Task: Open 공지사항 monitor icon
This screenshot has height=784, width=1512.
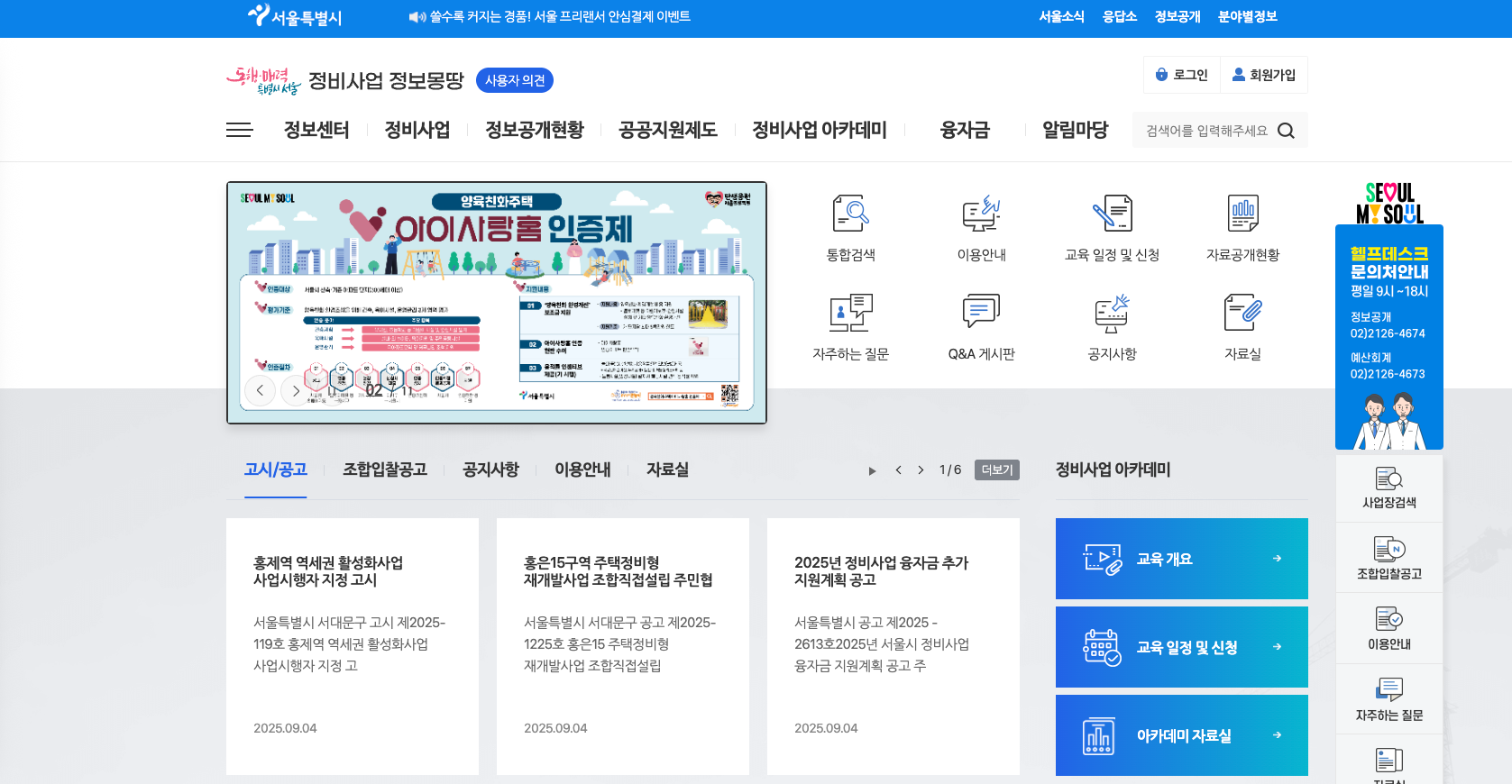Action: point(1112,313)
